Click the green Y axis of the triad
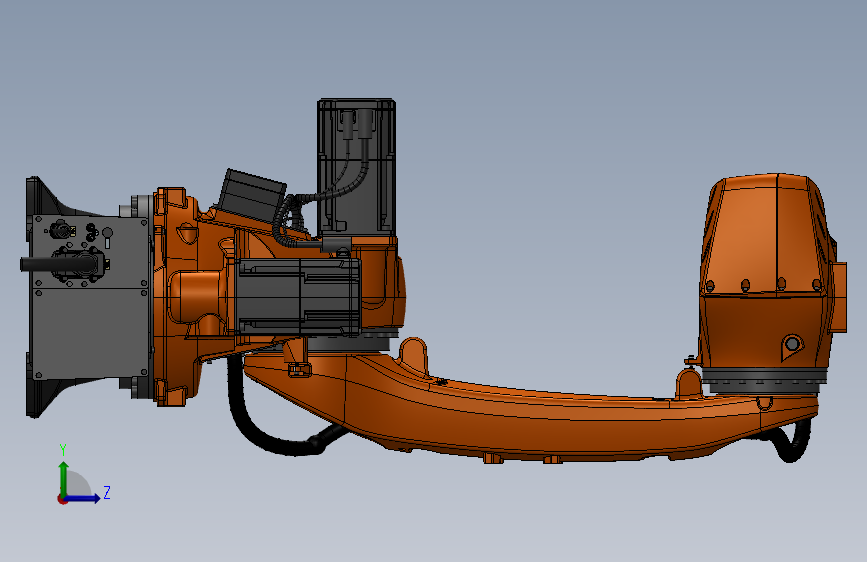867x562 pixels. [x=64, y=479]
